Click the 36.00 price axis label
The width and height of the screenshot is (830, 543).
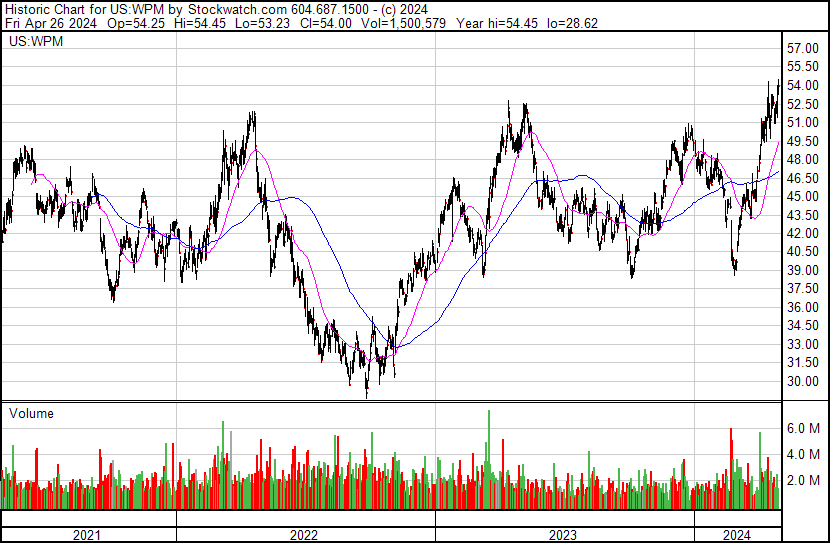[803, 308]
